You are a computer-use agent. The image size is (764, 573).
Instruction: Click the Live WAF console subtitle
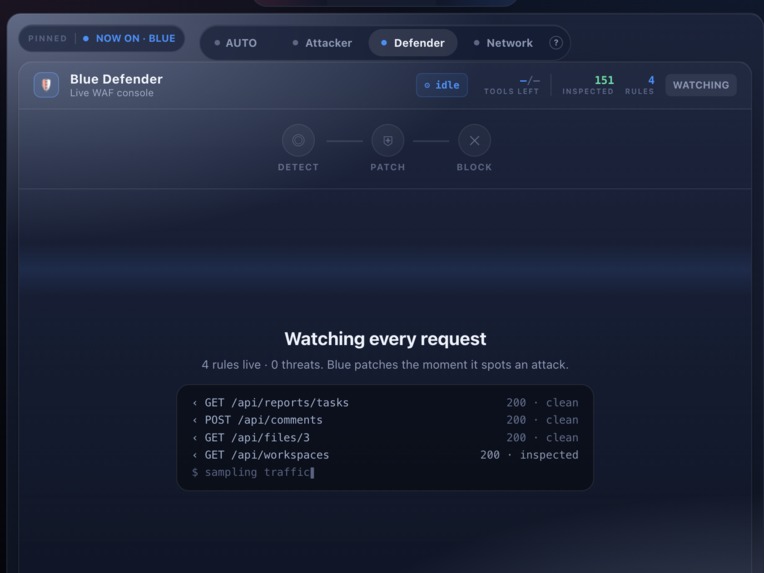click(x=112, y=93)
